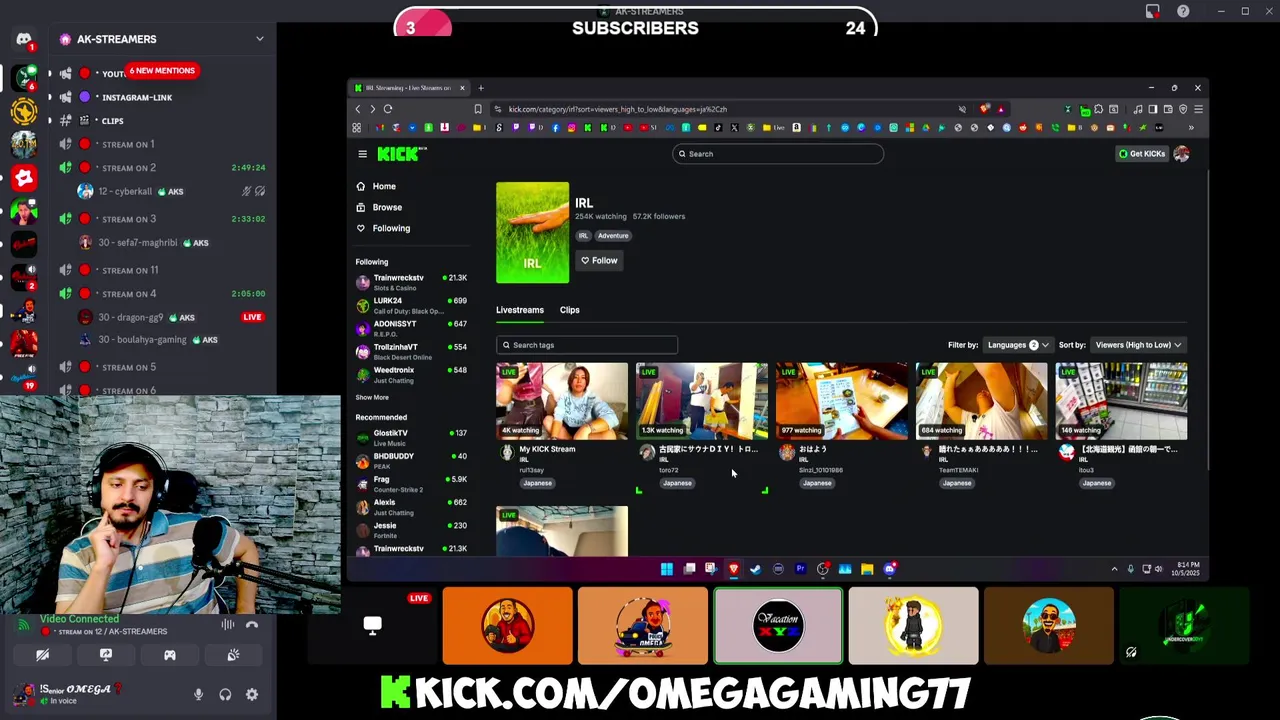Open Browse in Kick sidebar
Image resolution: width=1280 pixels, height=720 pixels.
click(379, 207)
